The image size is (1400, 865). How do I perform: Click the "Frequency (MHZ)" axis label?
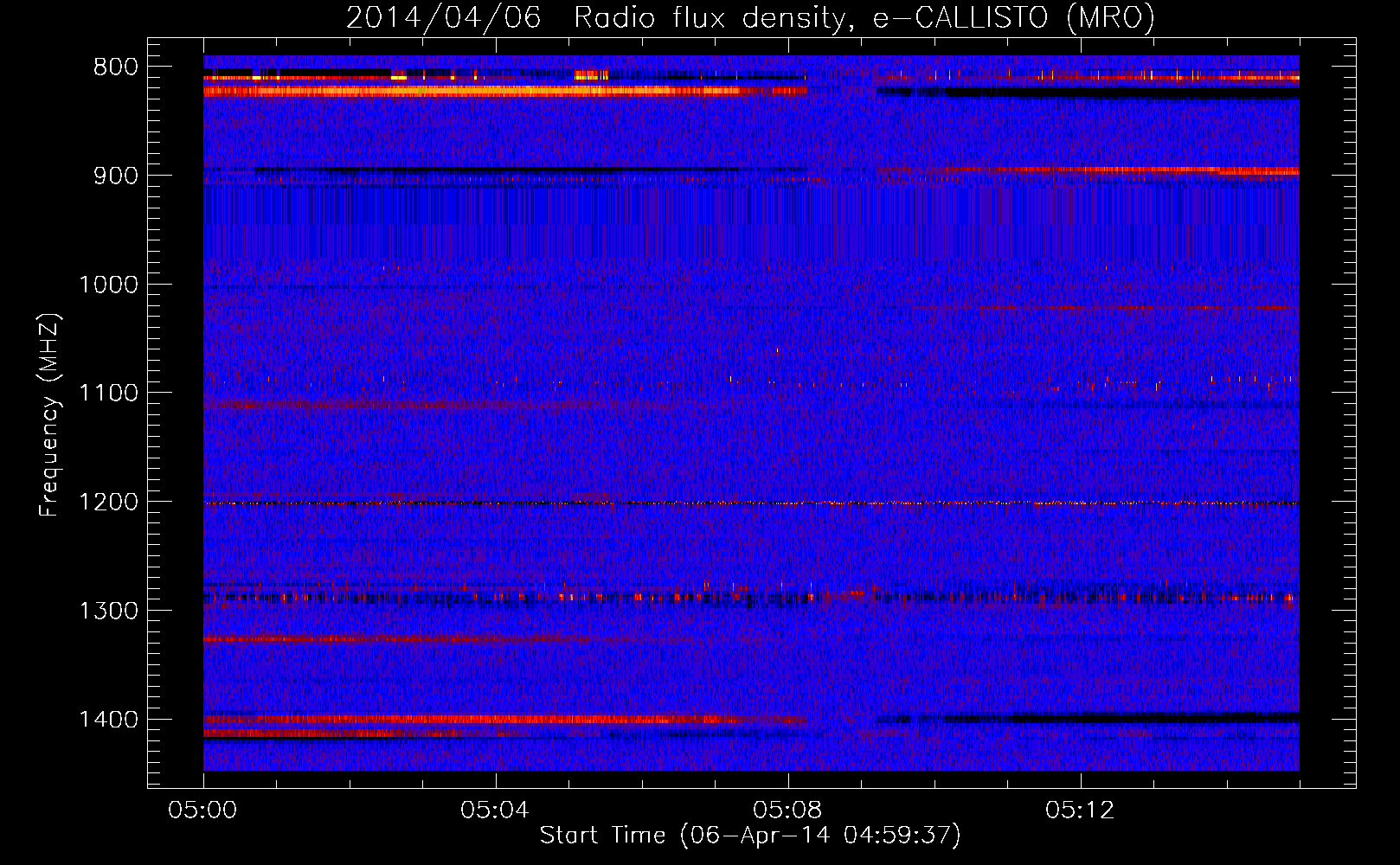pos(49,415)
